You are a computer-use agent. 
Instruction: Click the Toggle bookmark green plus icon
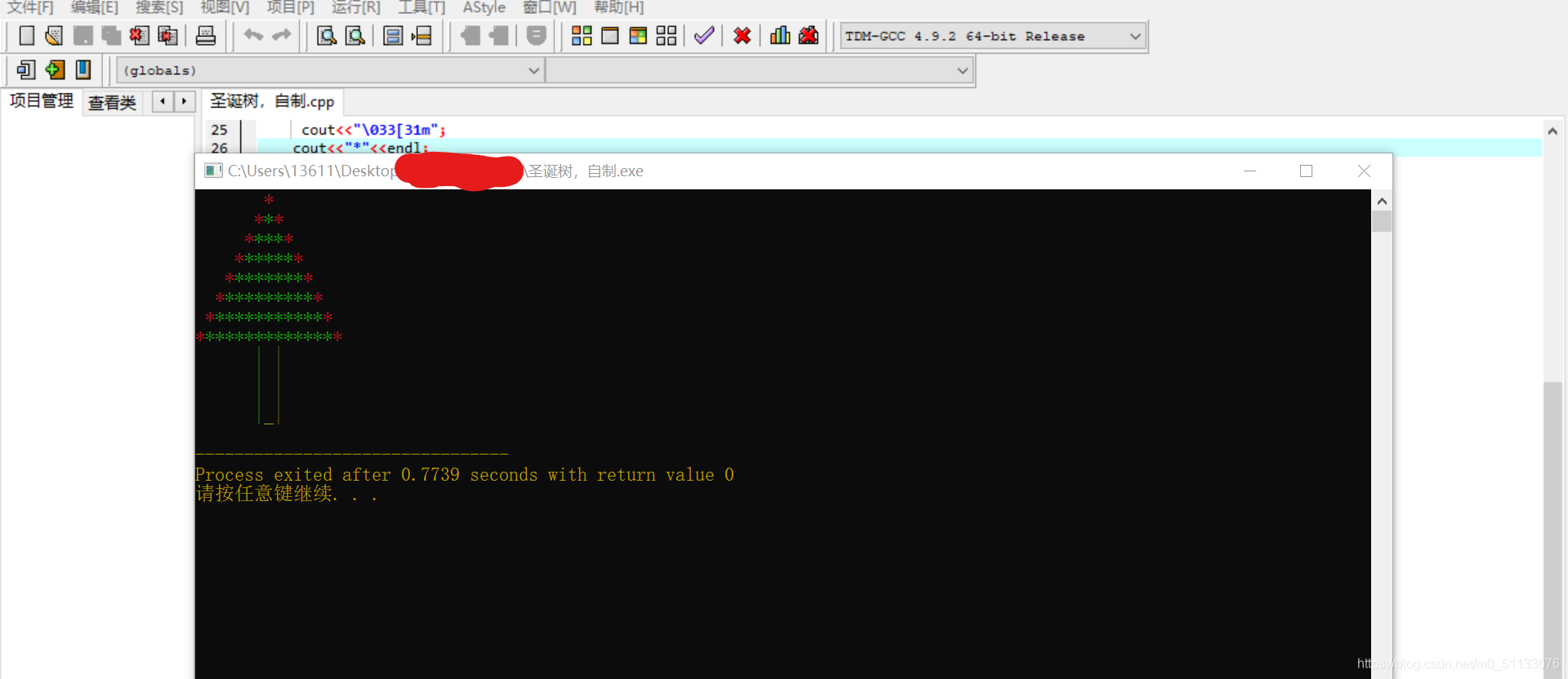(55, 70)
